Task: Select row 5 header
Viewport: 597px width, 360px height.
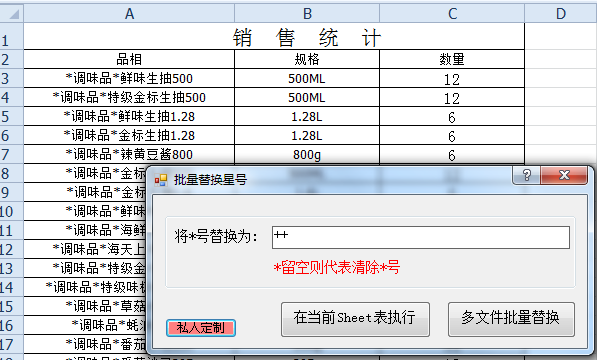Action: click(x=11, y=116)
